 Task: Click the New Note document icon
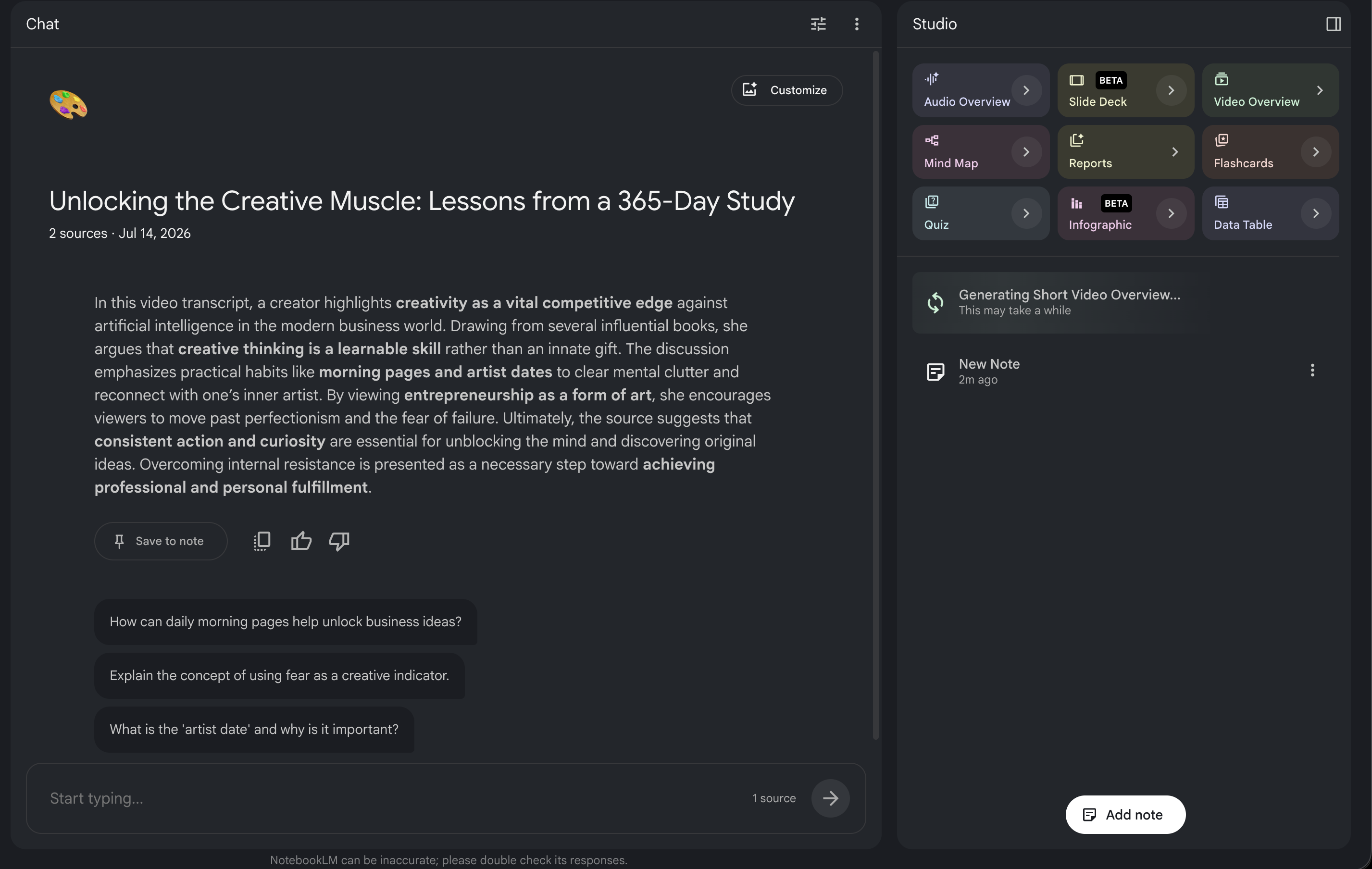point(935,372)
